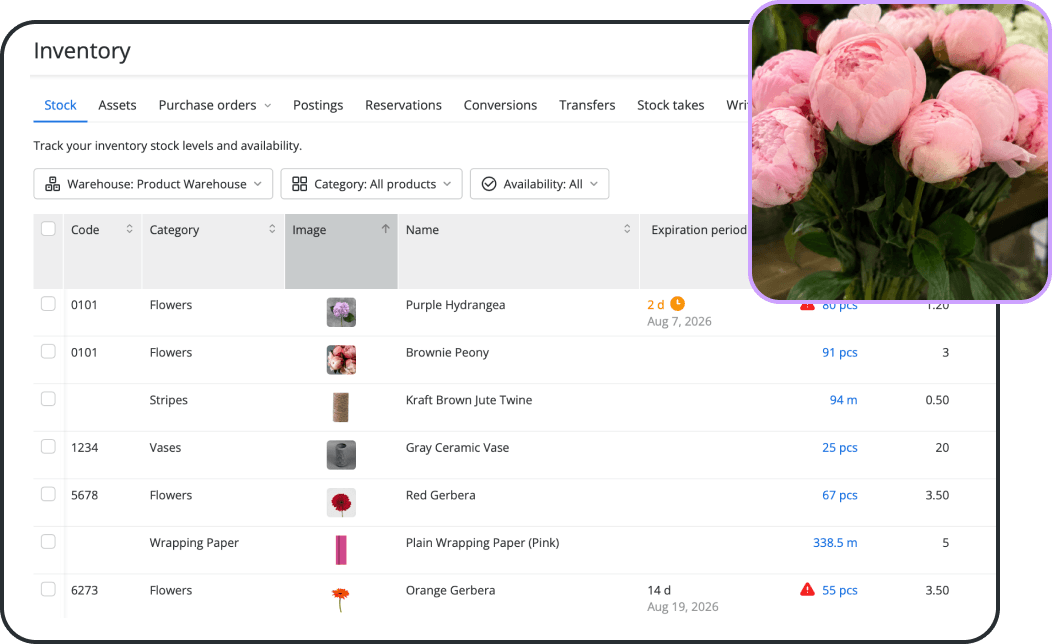
Task: Click the Stripes category cell
Action: (168, 400)
